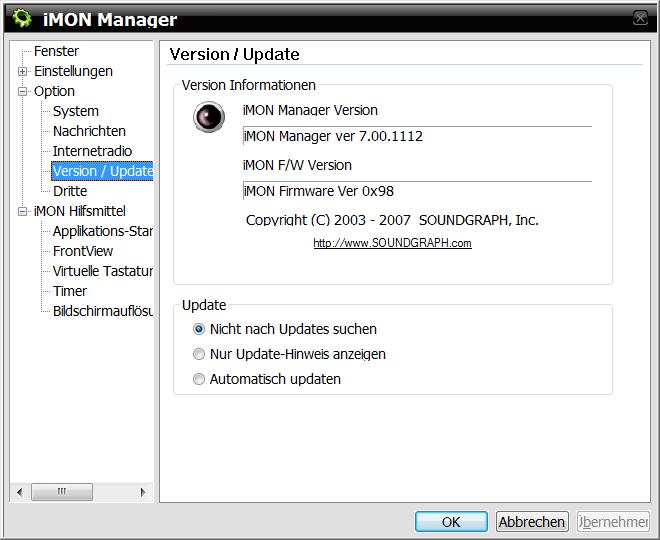Open Bildschirmauflösung tree item
Viewport: 660px width, 540px height.
pyautogui.click(x=103, y=311)
